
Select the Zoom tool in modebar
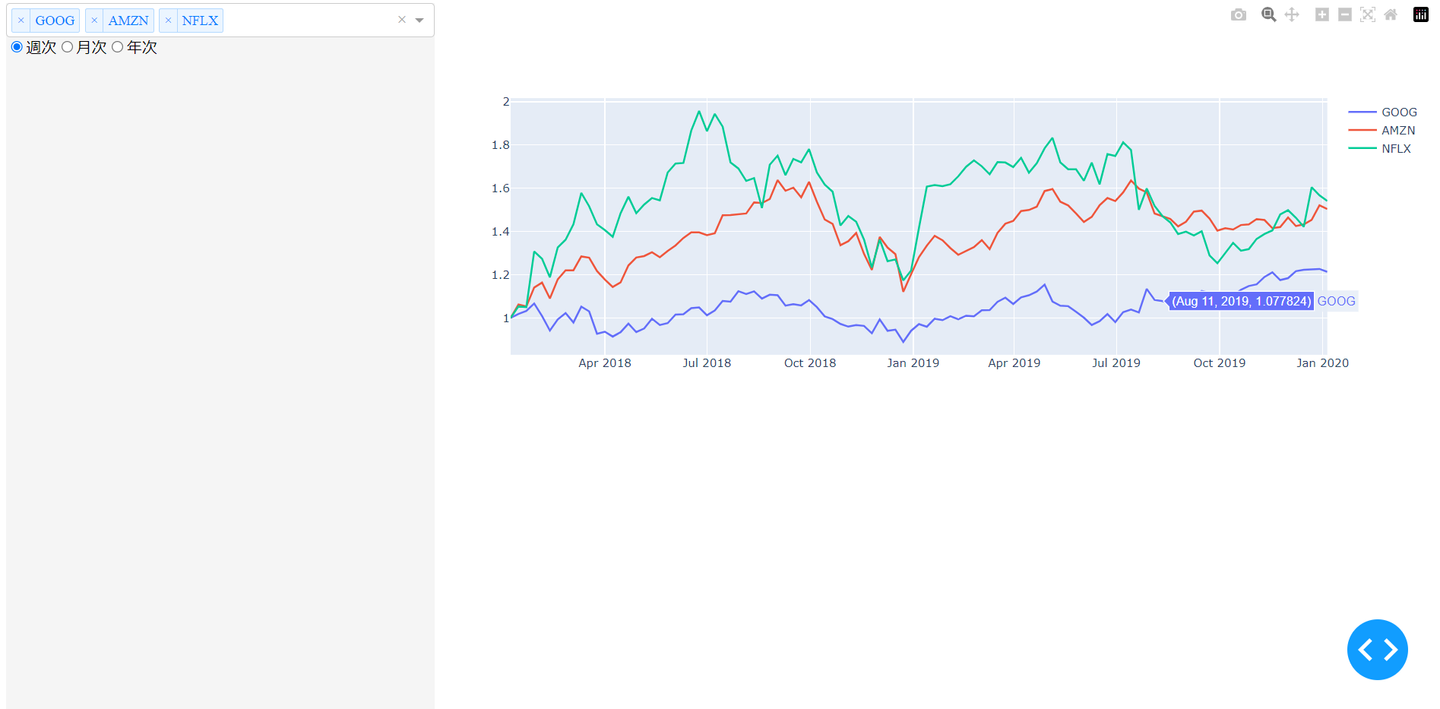[x=1268, y=15]
